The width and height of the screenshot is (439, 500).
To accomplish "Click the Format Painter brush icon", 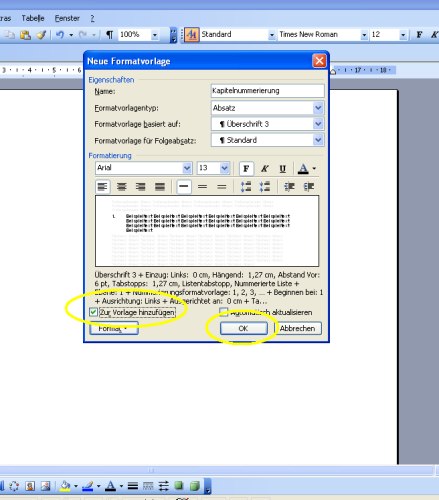I will click(41, 34).
